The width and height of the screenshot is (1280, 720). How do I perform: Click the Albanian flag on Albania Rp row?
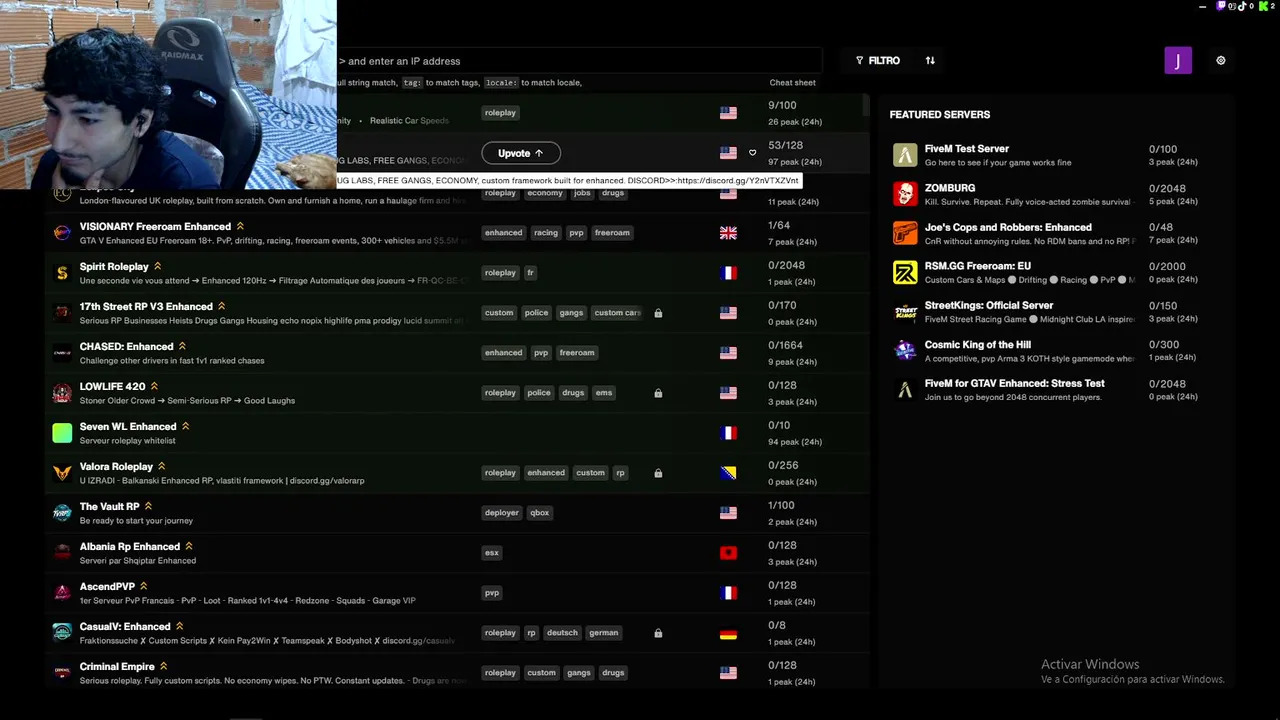[x=728, y=553]
